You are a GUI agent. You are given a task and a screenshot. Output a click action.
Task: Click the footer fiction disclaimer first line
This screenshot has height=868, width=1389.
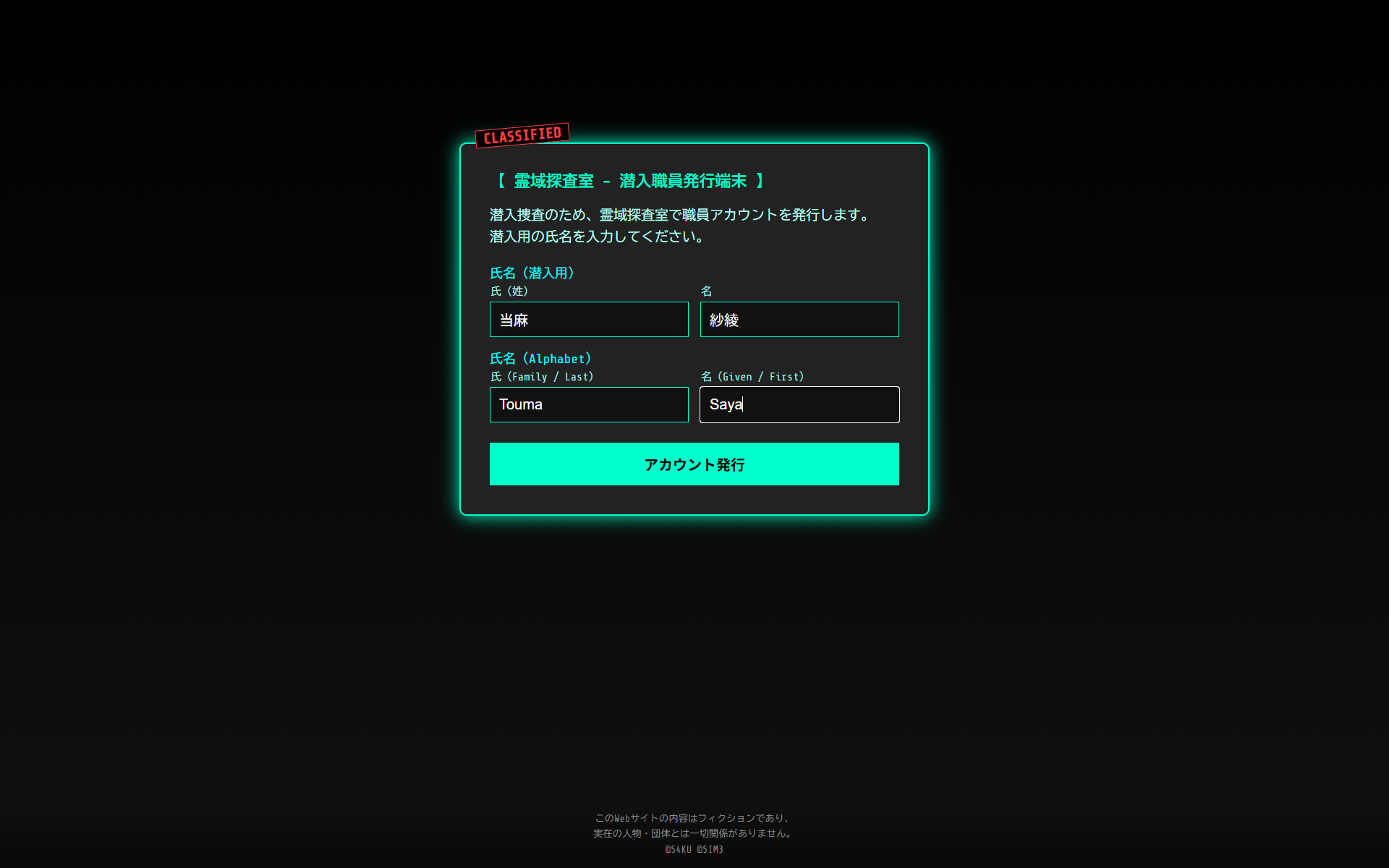pyautogui.click(x=694, y=818)
